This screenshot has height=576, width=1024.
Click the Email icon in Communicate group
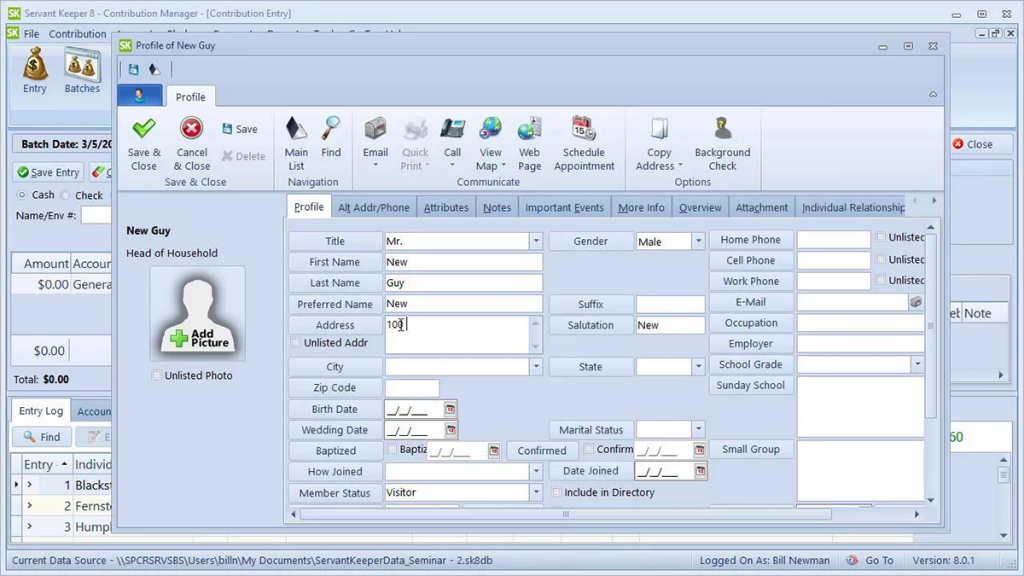(375, 129)
